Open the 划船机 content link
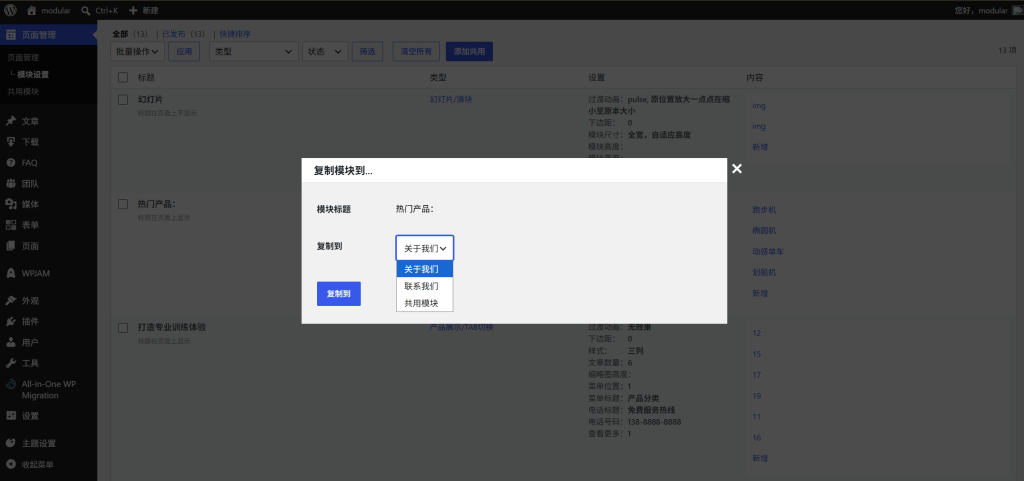Viewport: 1024px width, 481px height. 764,272
